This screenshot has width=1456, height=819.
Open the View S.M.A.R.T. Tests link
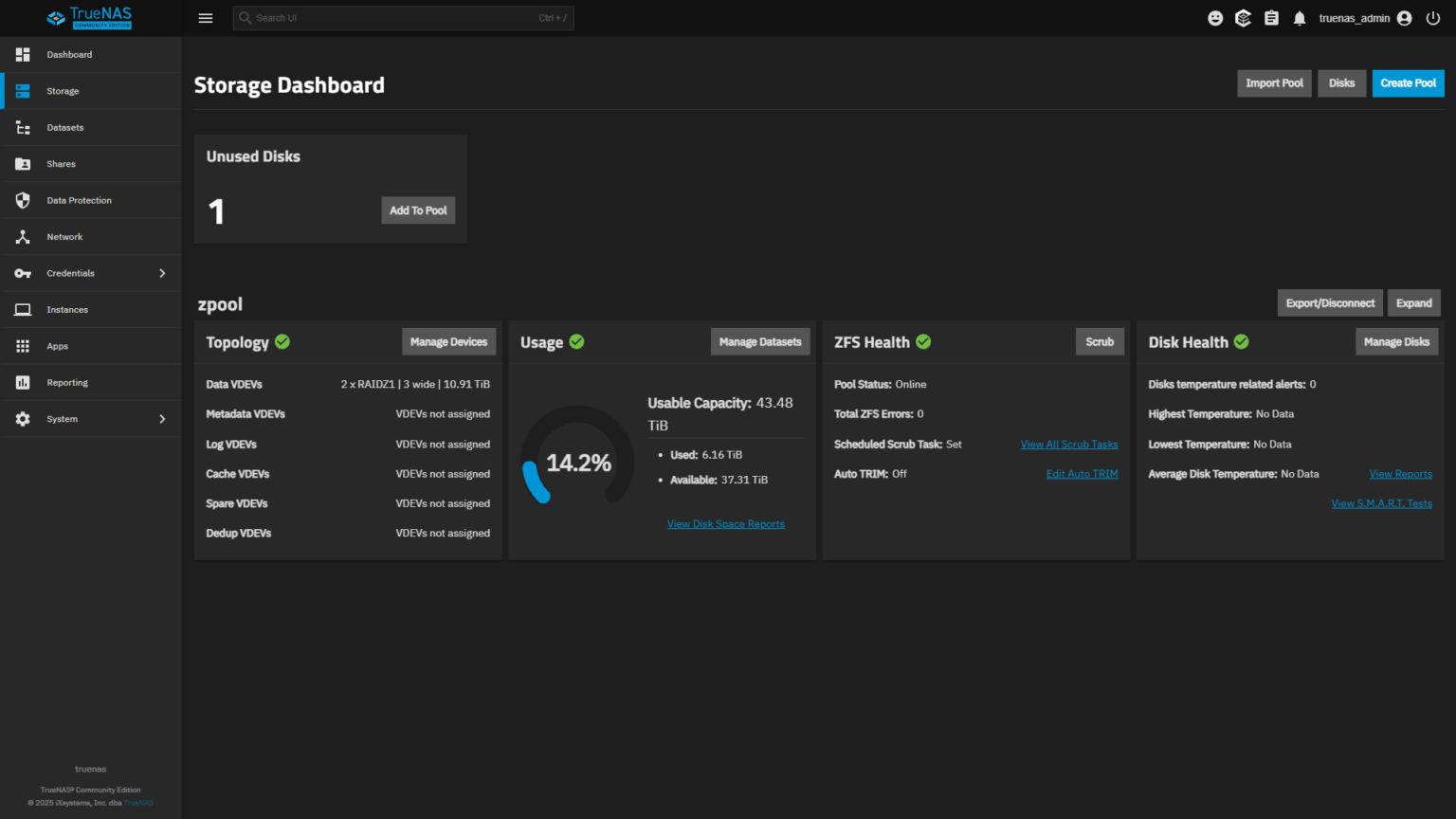coord(1382,503)
